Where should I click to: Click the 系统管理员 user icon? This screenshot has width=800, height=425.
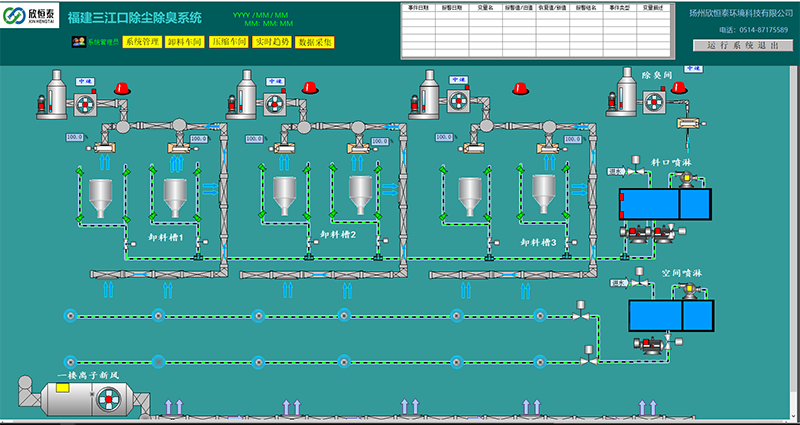[79, 42]
